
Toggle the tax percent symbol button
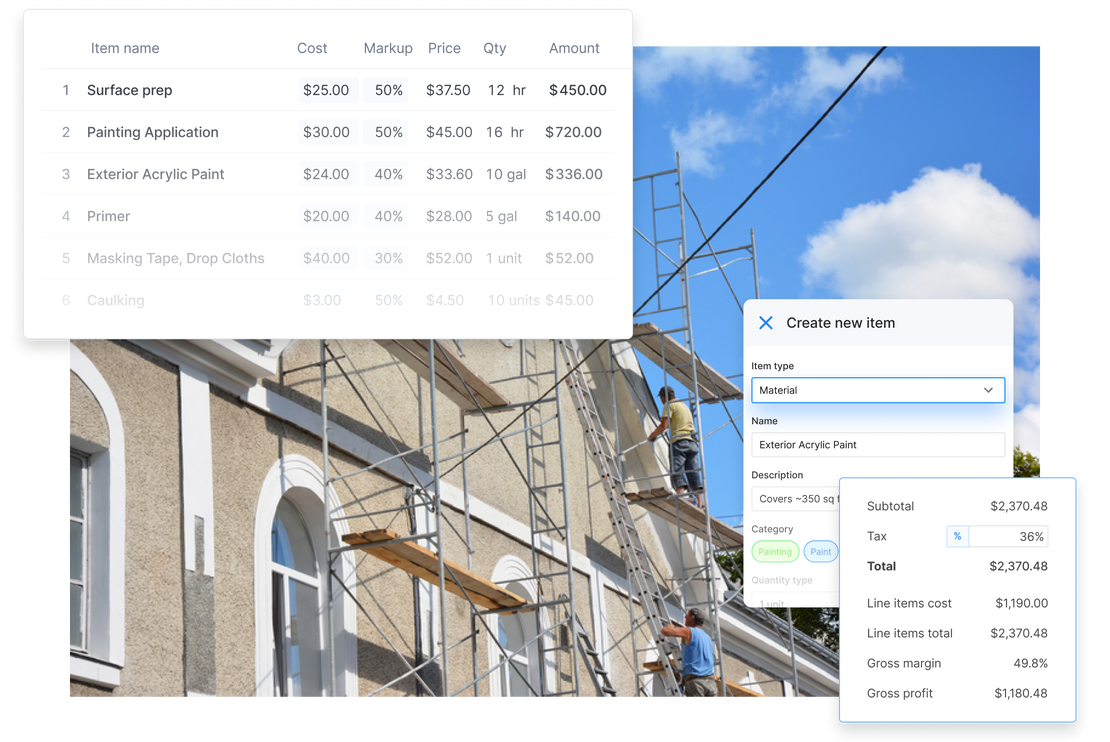[957, 537]
